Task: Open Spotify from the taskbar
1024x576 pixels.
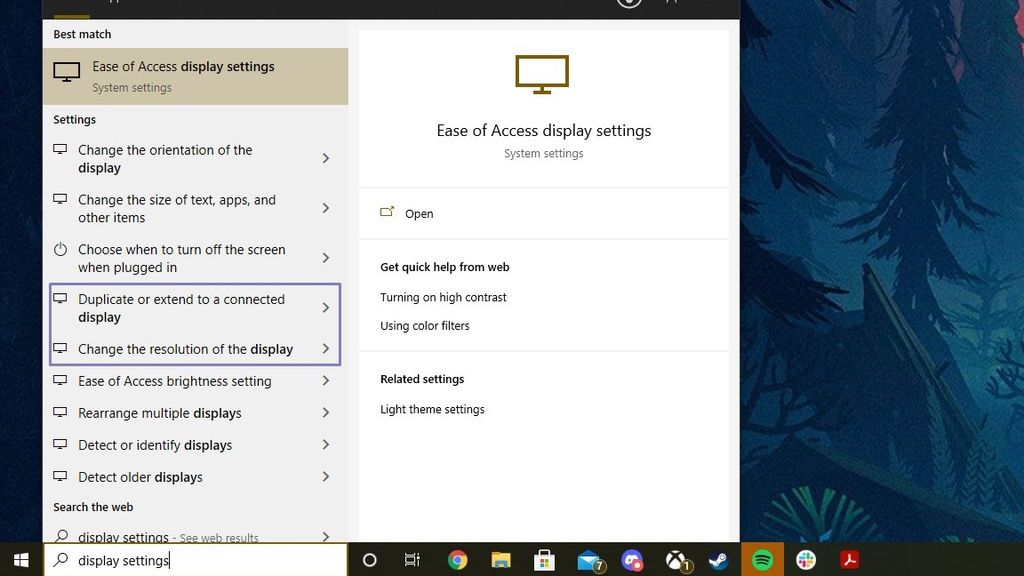Action: (x=762, y=560)
